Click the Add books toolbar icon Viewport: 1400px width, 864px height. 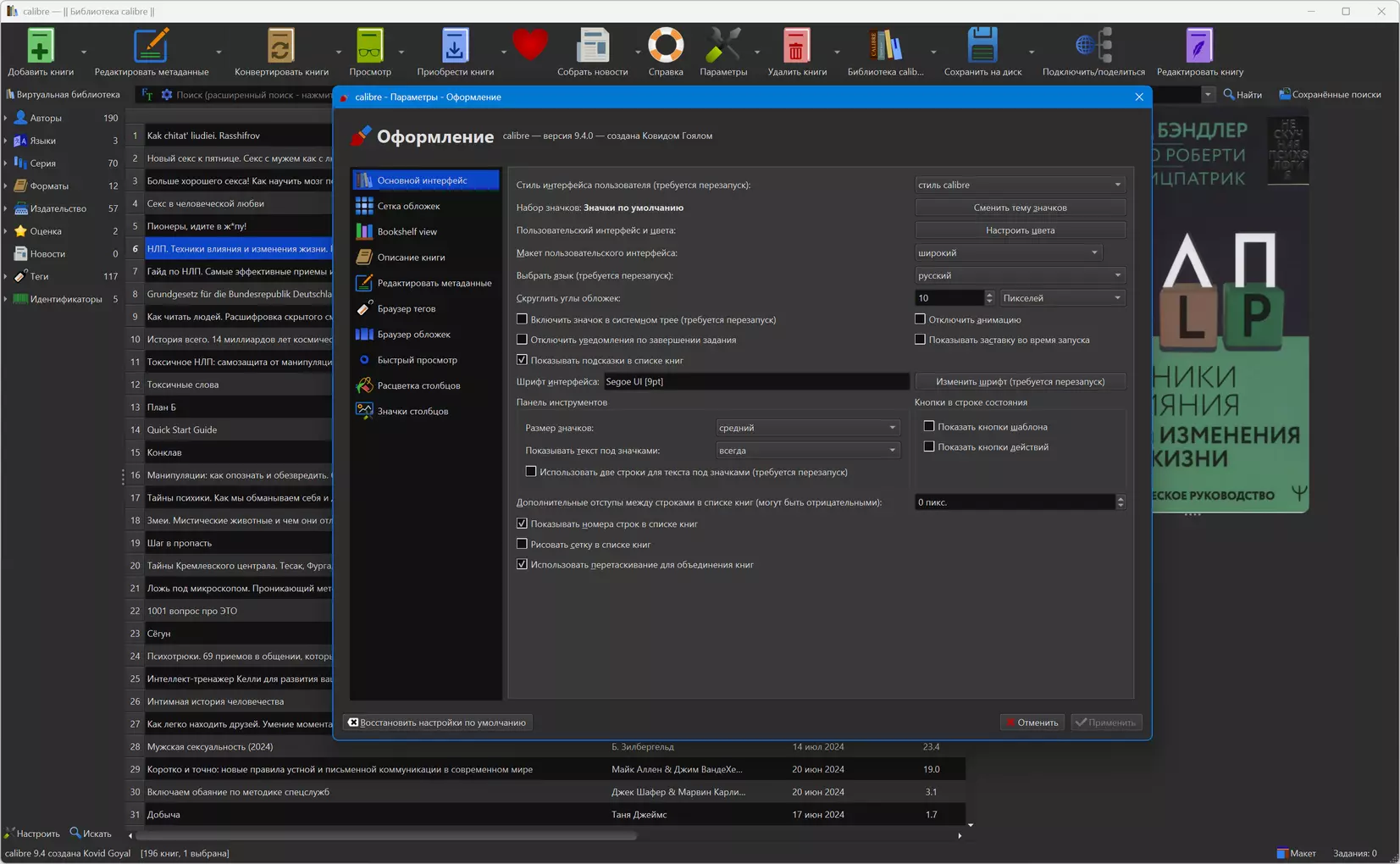(x=40, y=47)
